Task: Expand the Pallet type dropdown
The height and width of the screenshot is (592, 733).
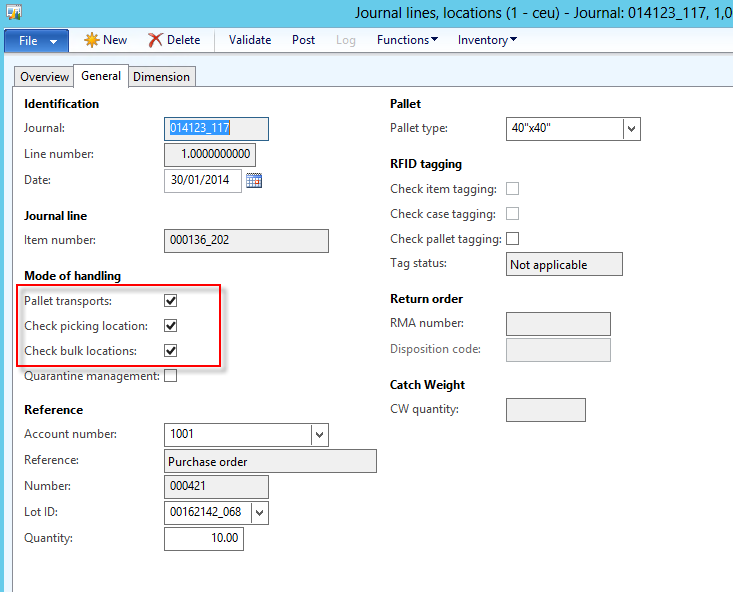Action: coord(631,129)
